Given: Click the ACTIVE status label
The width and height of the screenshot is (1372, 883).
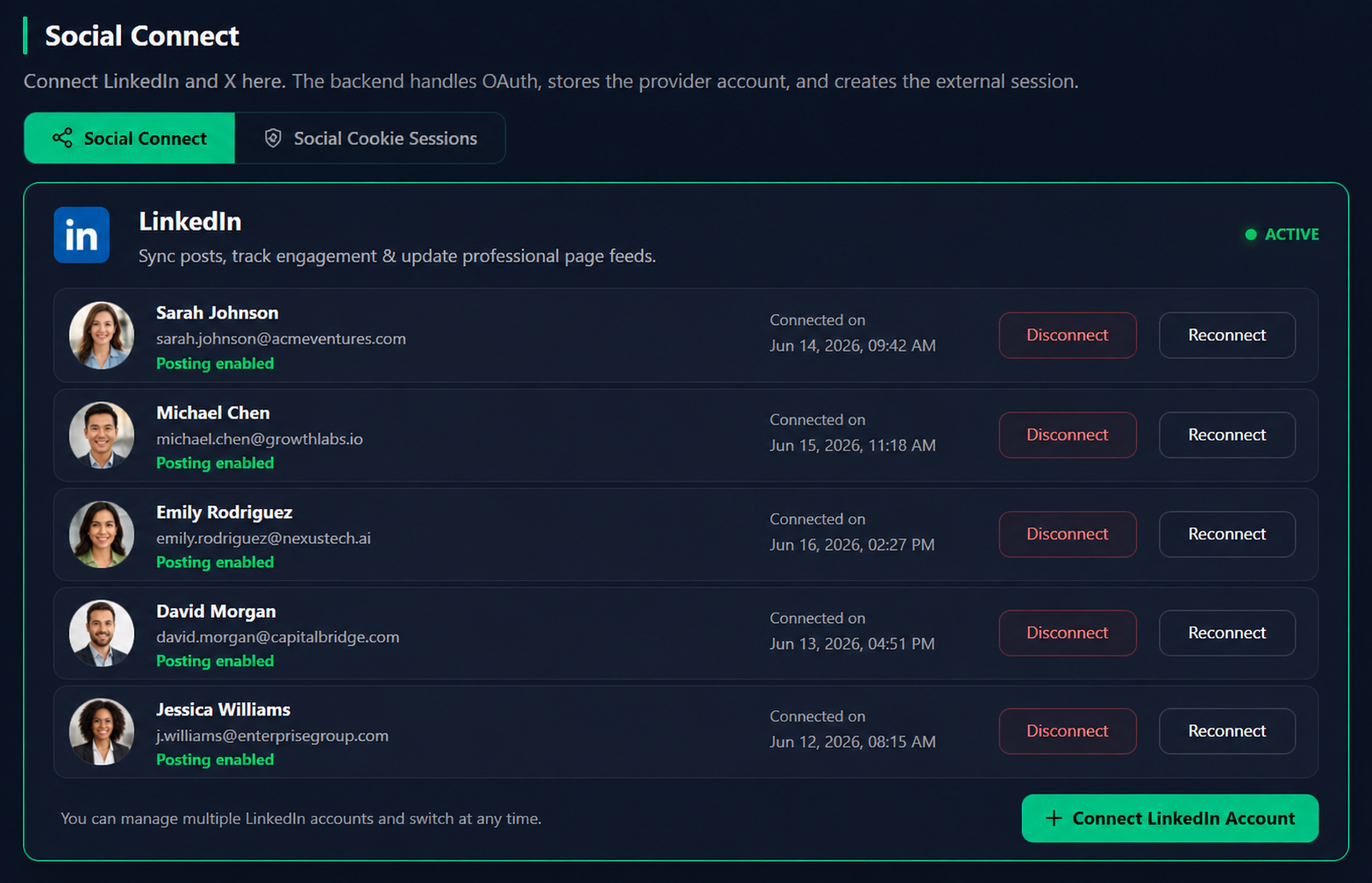Looking at the screenshot, I should (x=1291, y=234).
